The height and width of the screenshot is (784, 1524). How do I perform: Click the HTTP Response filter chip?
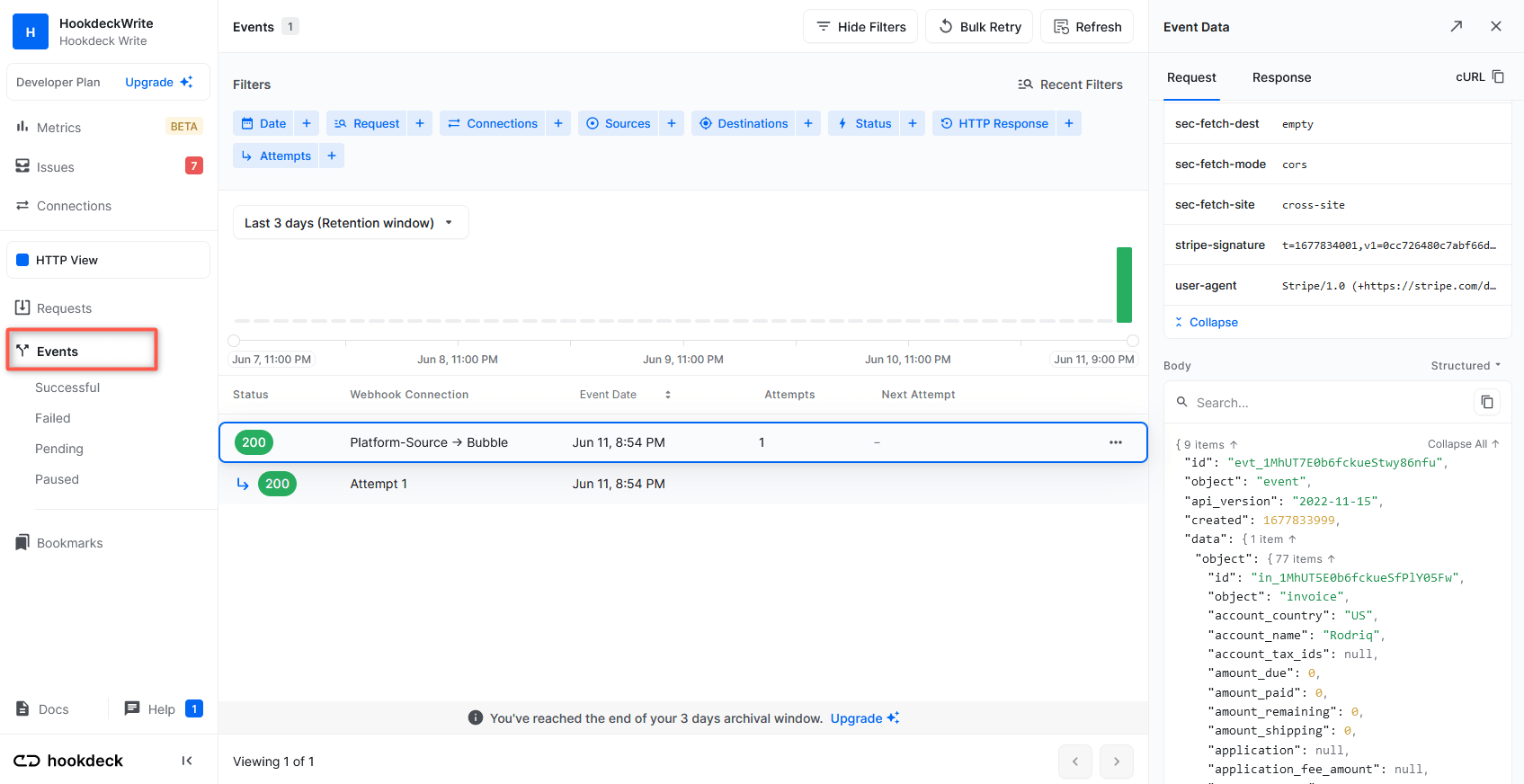point(994,123)
